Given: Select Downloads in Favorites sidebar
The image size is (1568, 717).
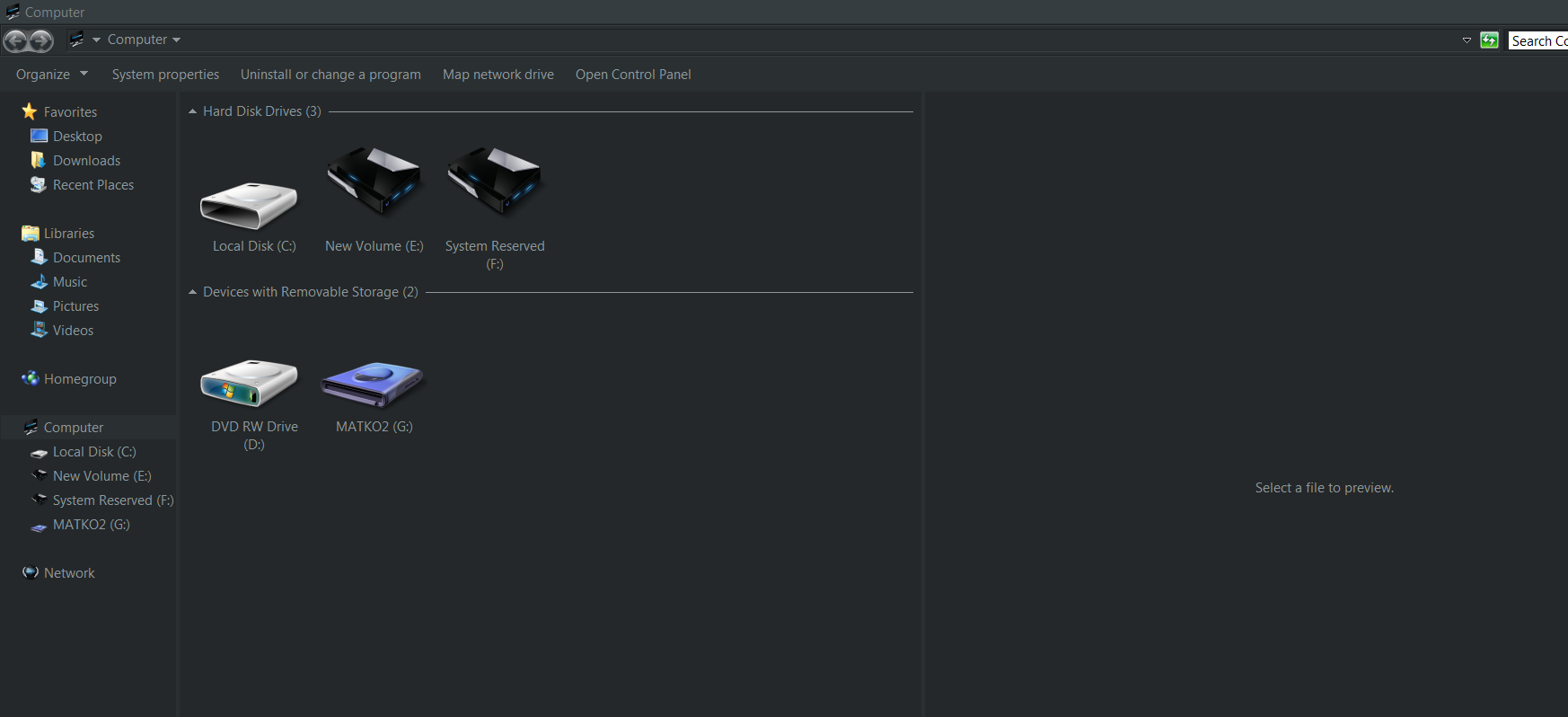Looking at the screenshot, I should point(86,161).
